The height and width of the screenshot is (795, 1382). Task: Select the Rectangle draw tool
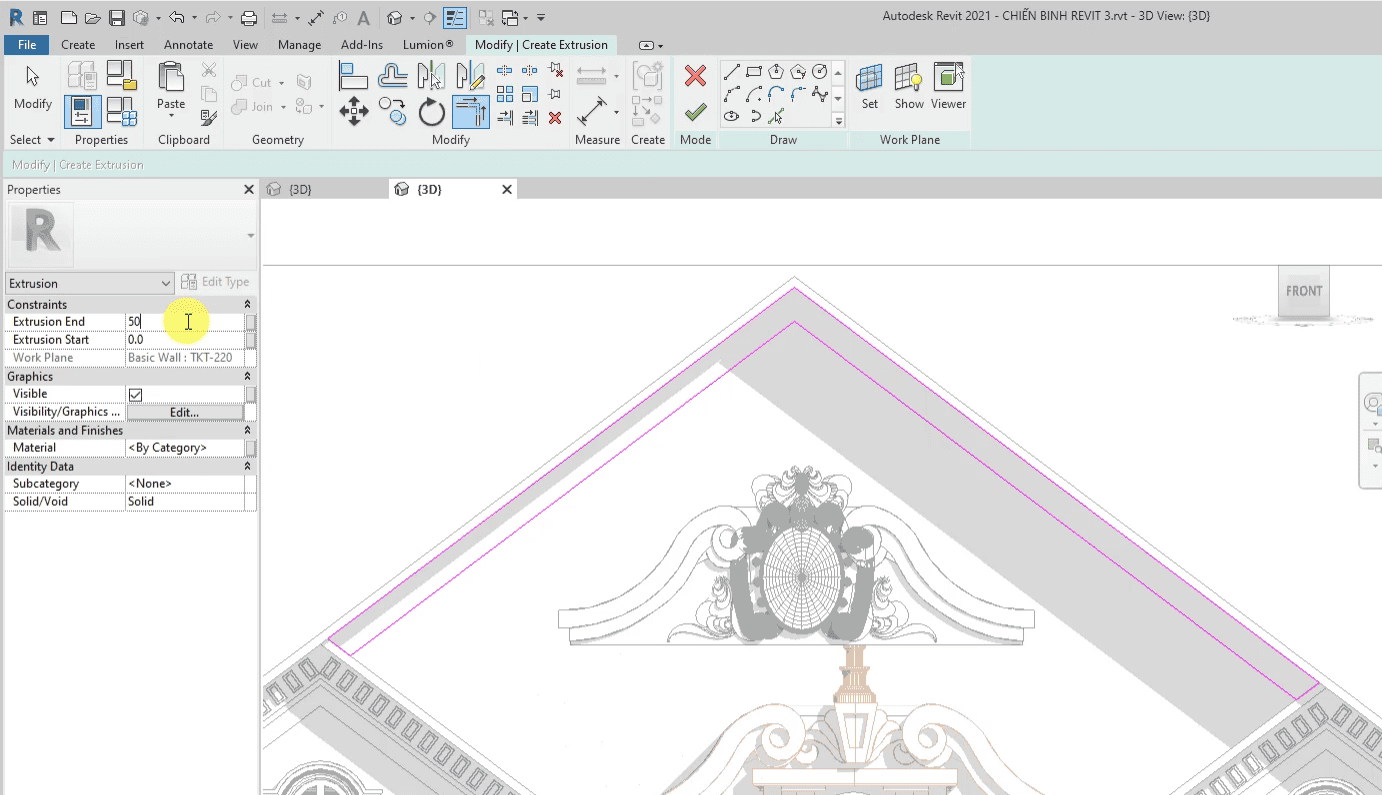click(x=754, y=71)
